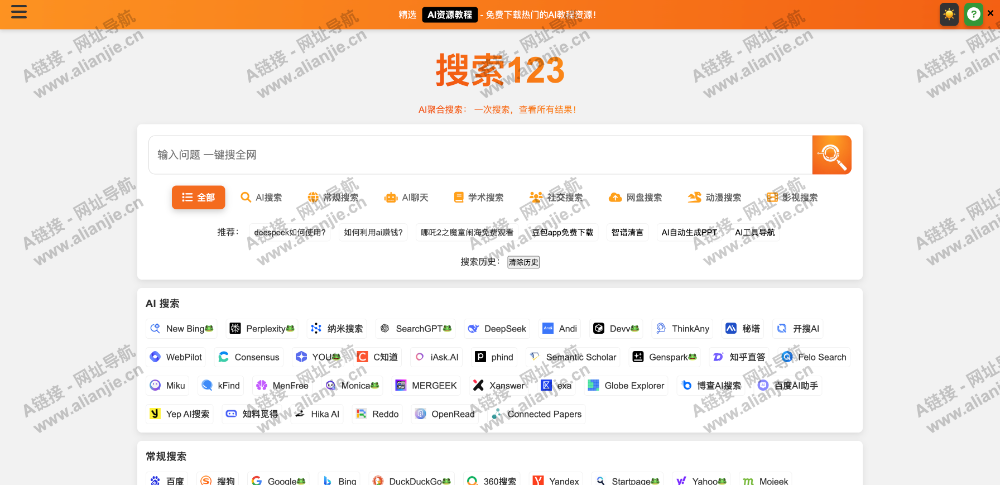Image resolution: width=1000 pixels, height=485 pixels.
Task: Open ThinkAny search engine
Action: point(682,329)
